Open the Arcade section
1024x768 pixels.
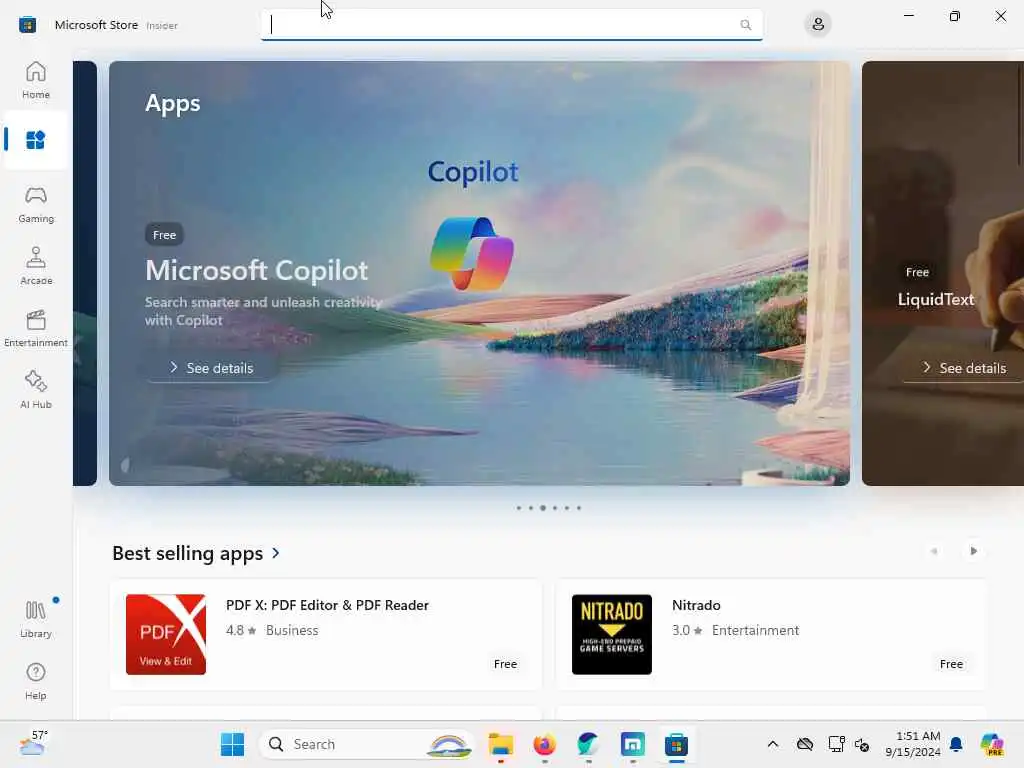35,266
